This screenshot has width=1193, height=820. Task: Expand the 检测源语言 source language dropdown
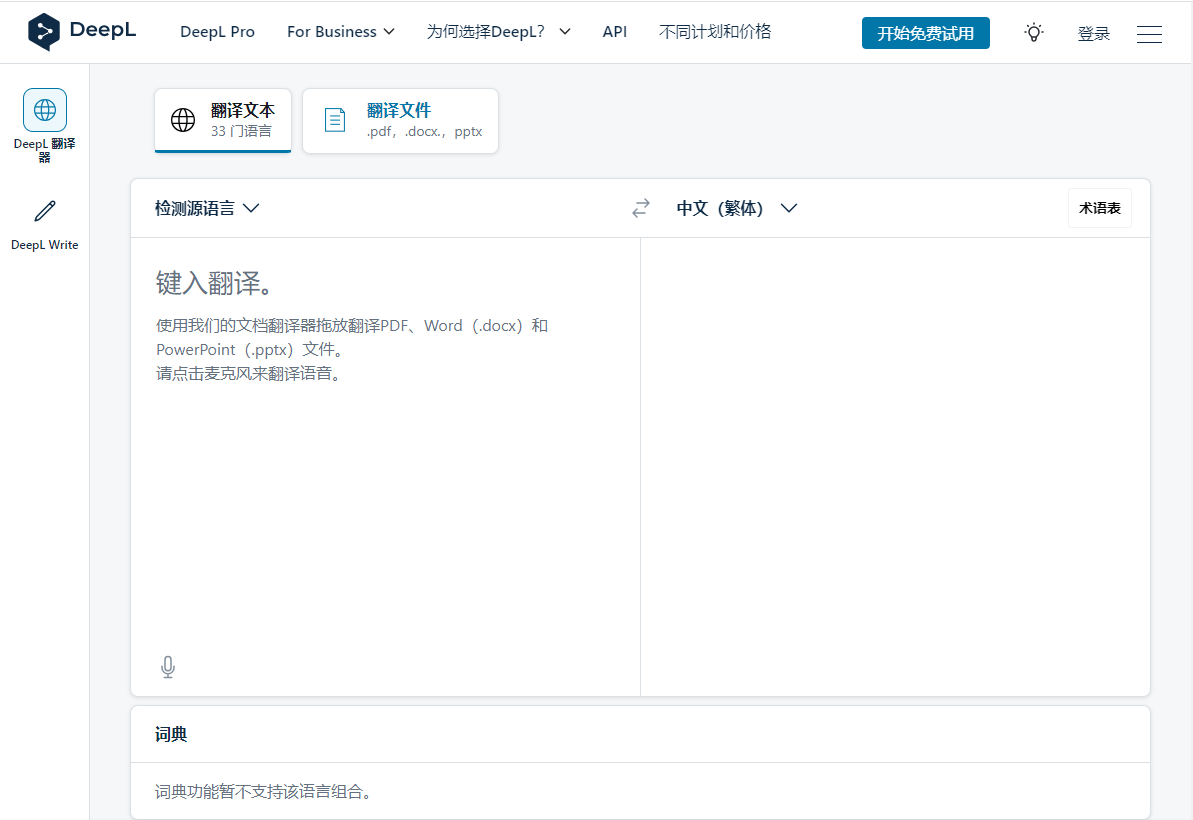coord(207,208)
